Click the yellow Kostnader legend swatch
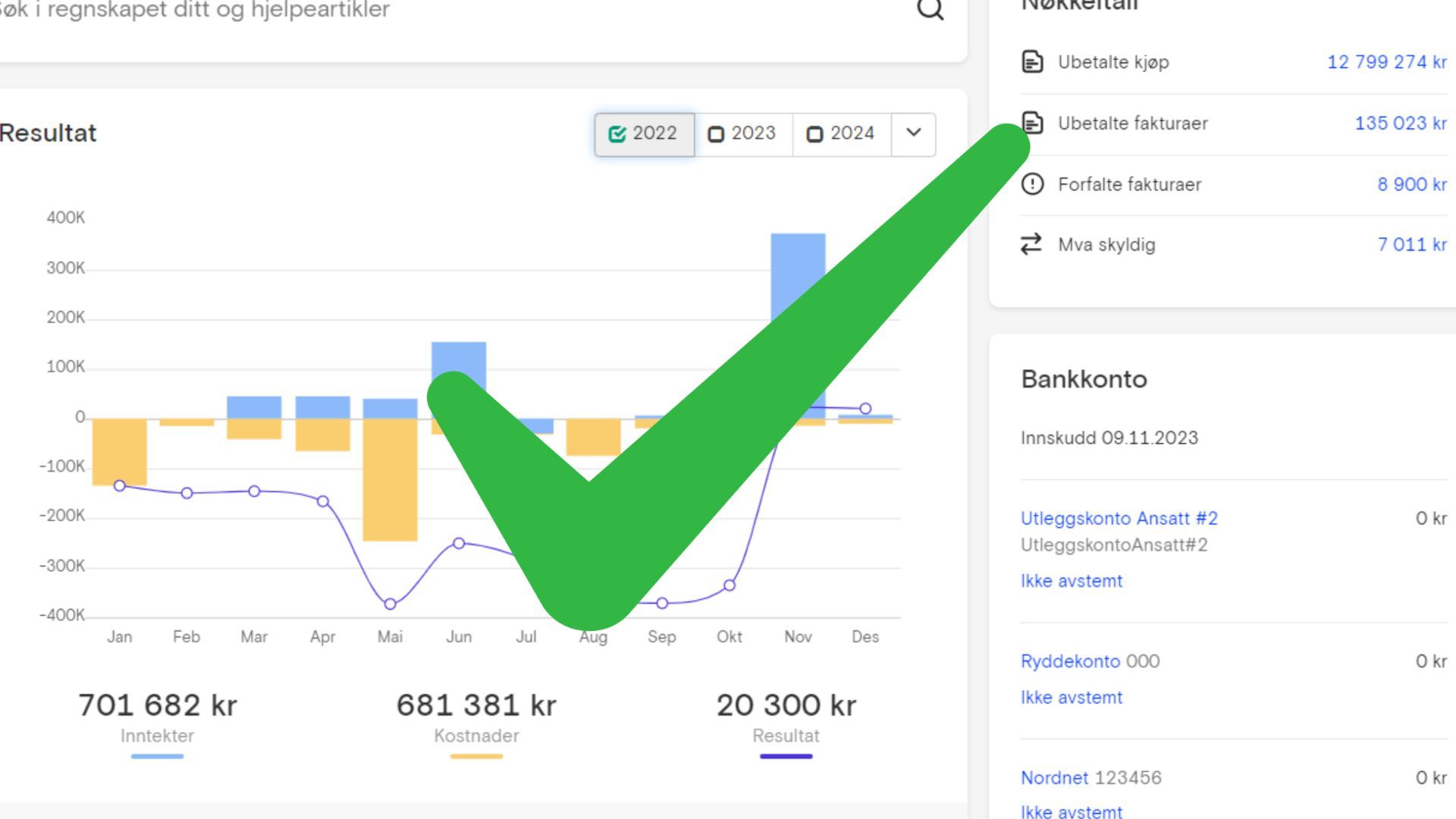Viewport: 1456px width, 819px height. click(476, 756)
